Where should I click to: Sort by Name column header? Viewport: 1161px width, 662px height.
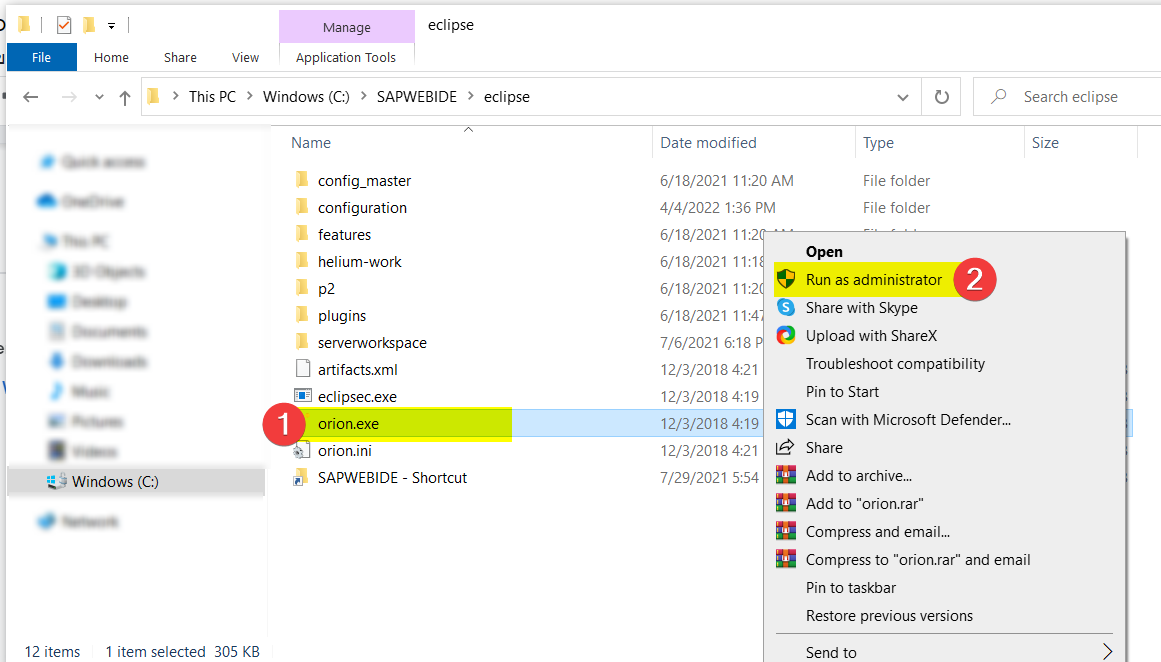point(311,143)
